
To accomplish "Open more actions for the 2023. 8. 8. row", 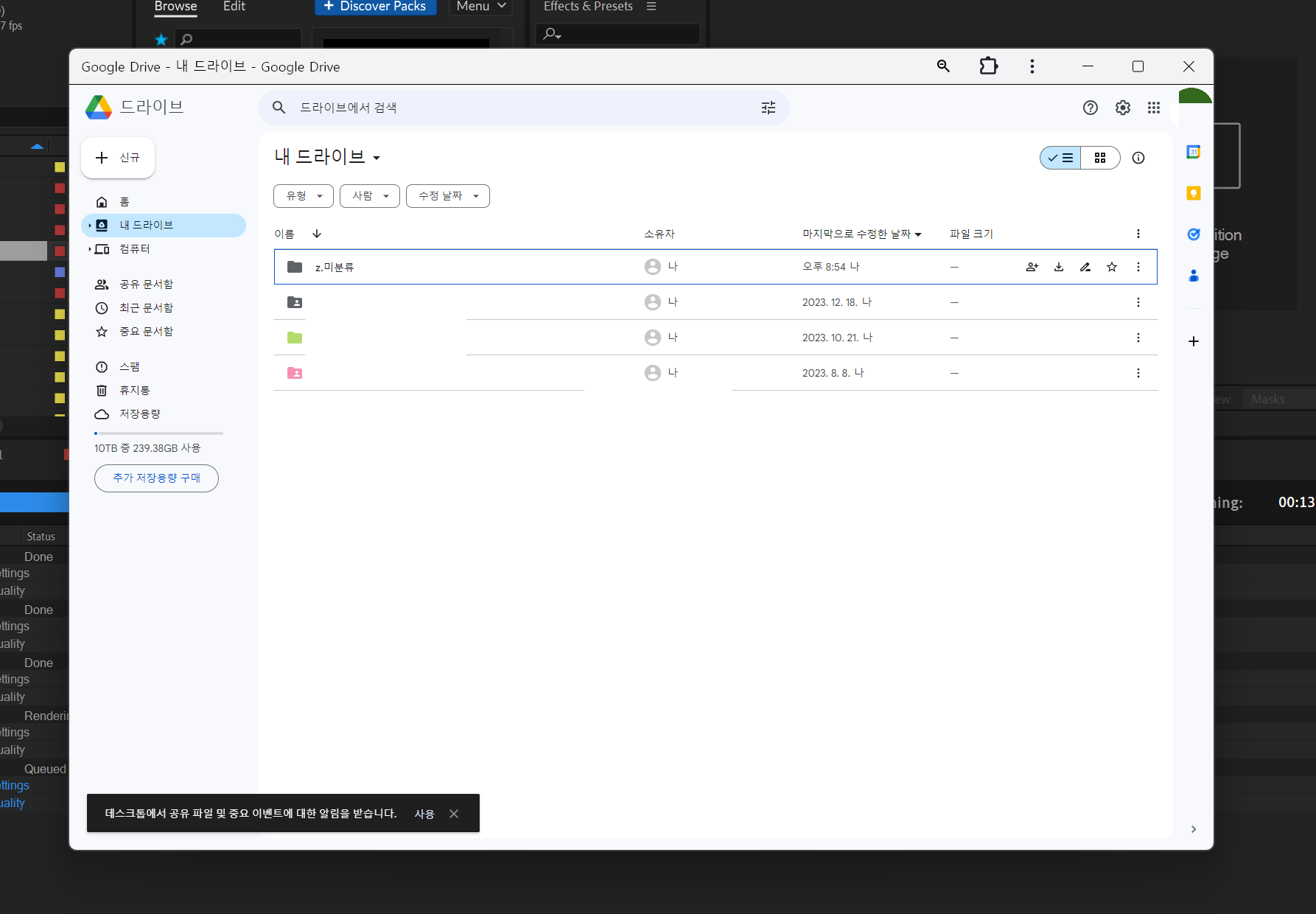I will pos(1138,373).
